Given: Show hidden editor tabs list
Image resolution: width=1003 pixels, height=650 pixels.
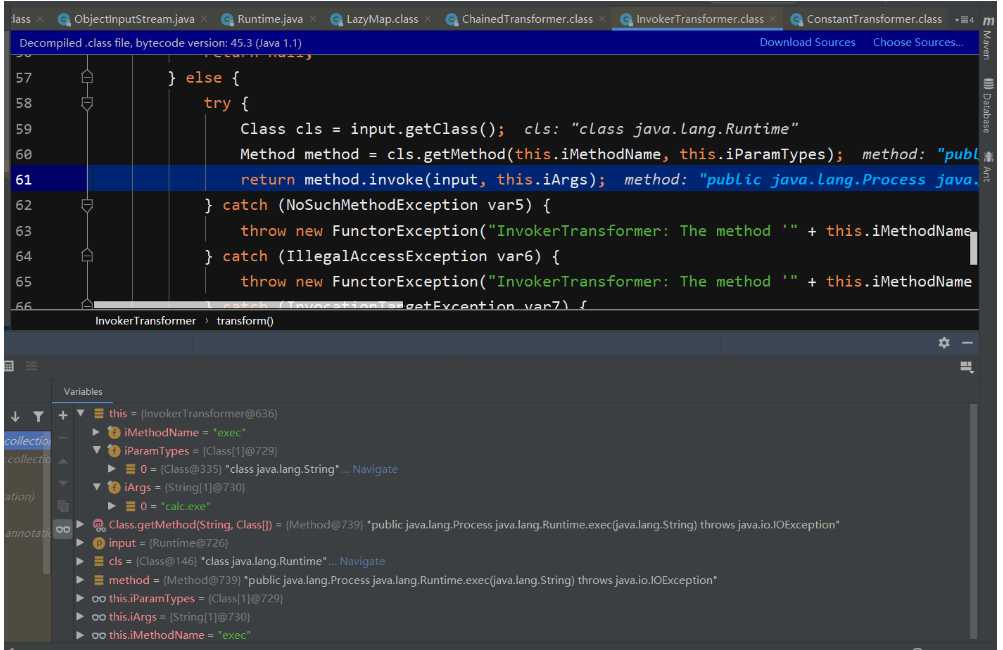Looking at the screenshot, I should [965, 19].
